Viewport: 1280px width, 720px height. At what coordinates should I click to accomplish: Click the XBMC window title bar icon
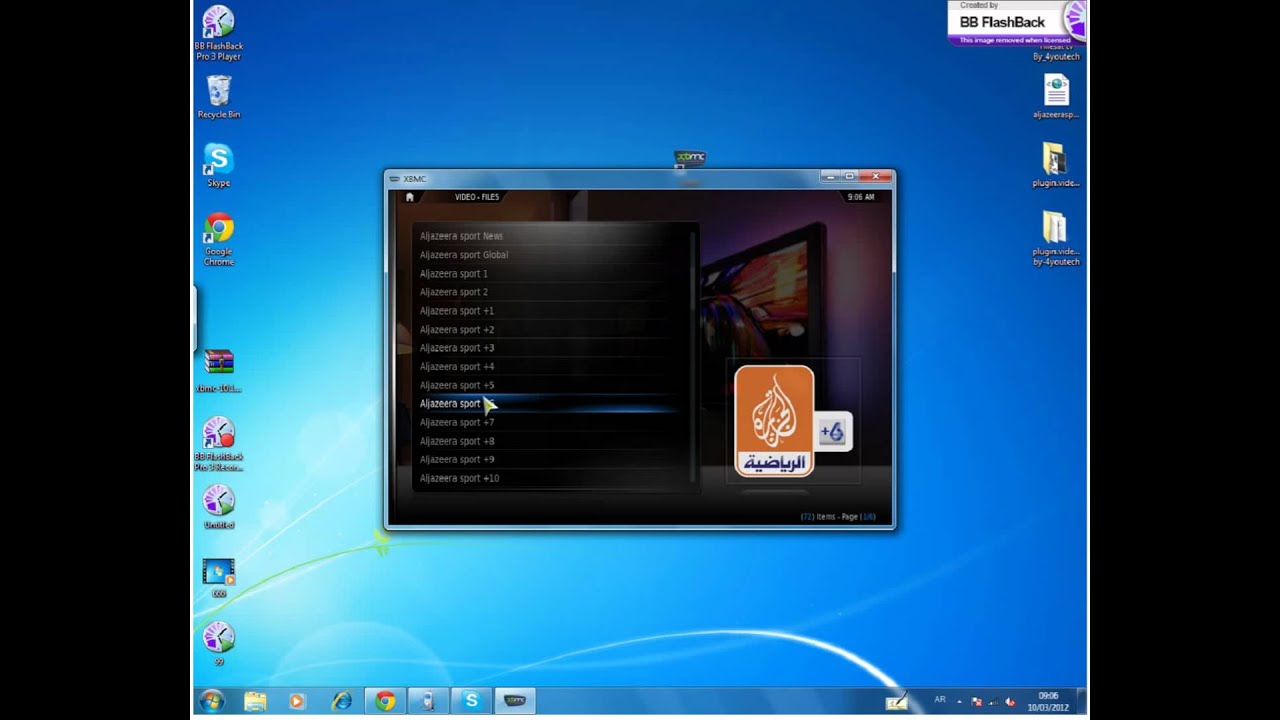coord(394,179)
